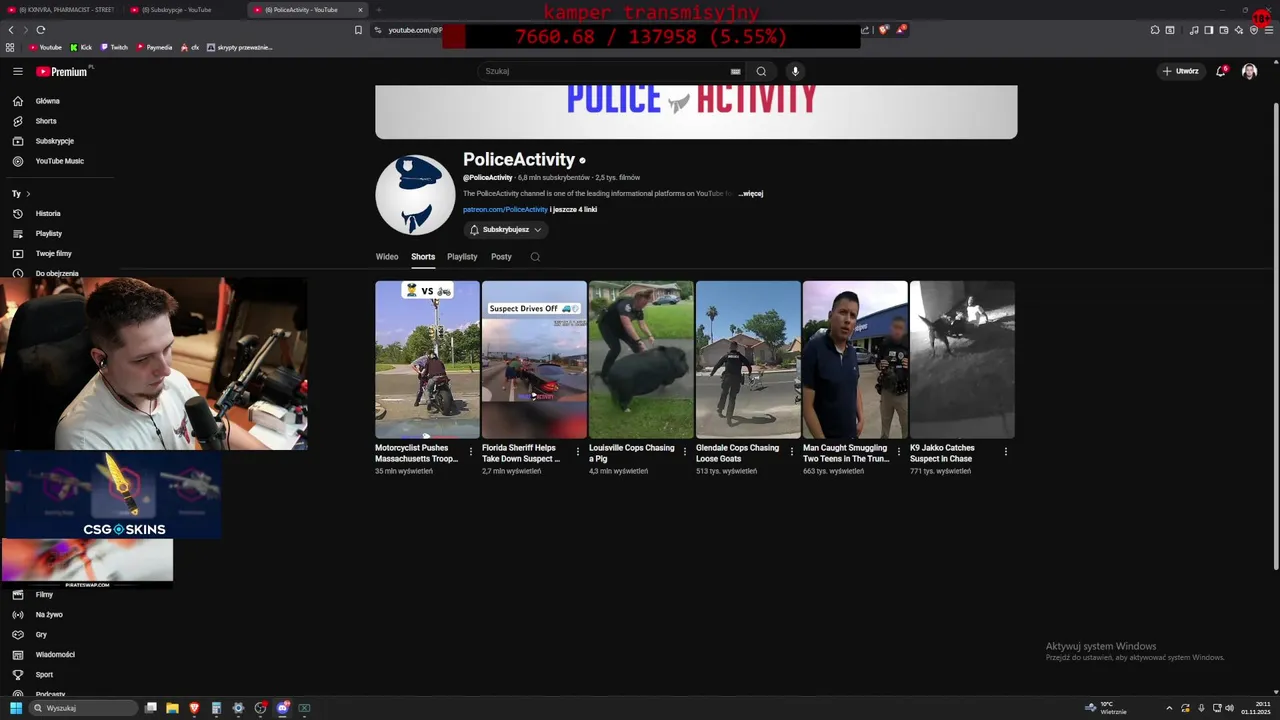The image size is (1280, 720).
Task: Toggle the browser sidebar panel
Action: (x=1208, y=30)
